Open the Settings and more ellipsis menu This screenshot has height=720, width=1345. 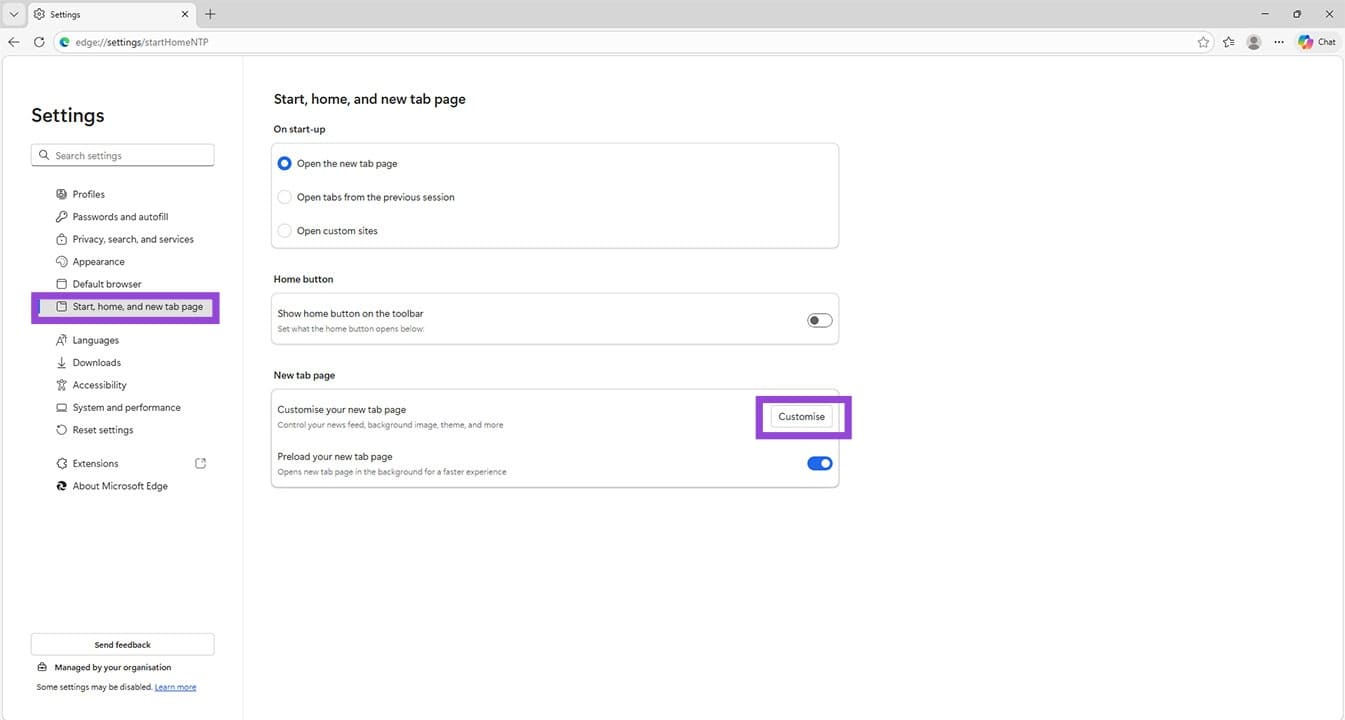click(1279, 41)
